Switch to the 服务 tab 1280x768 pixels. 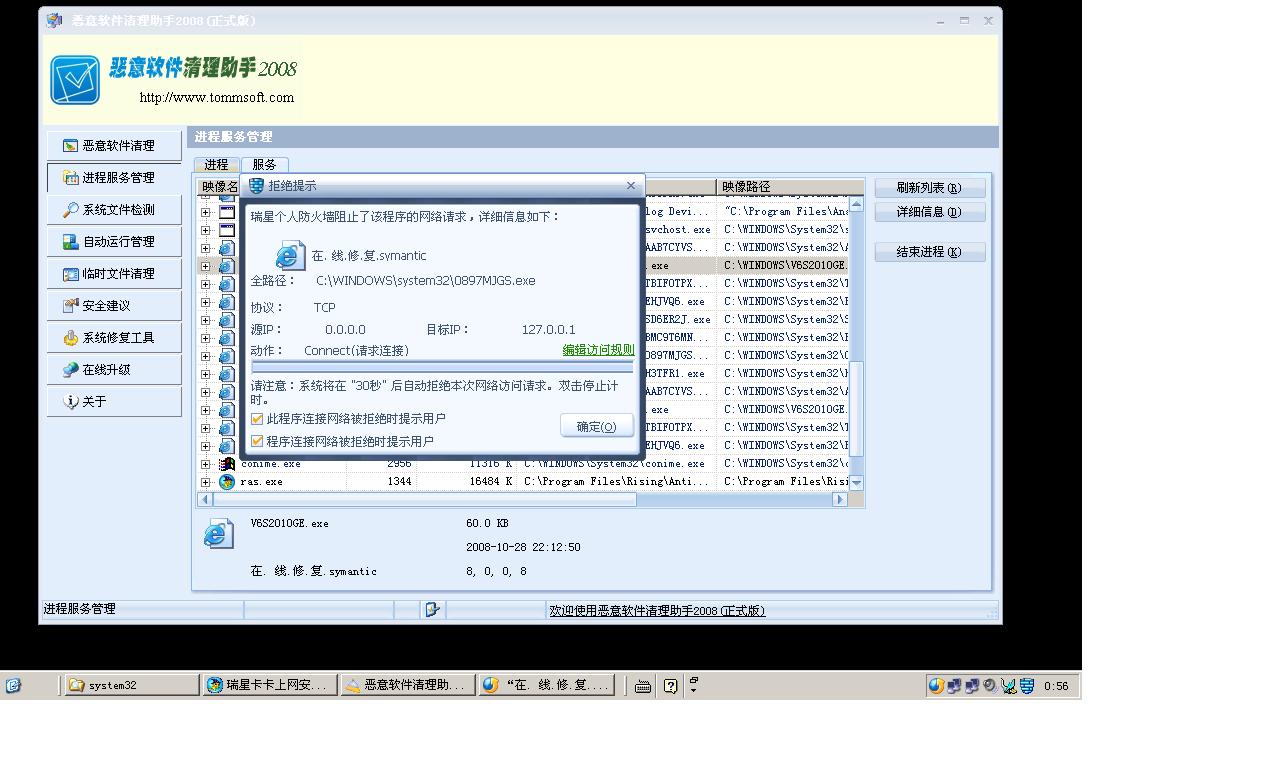(x=264, y=165)
